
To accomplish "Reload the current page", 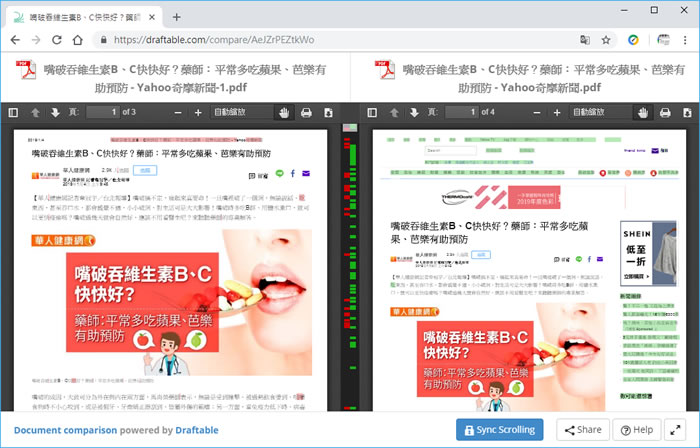I will point(57,40).
